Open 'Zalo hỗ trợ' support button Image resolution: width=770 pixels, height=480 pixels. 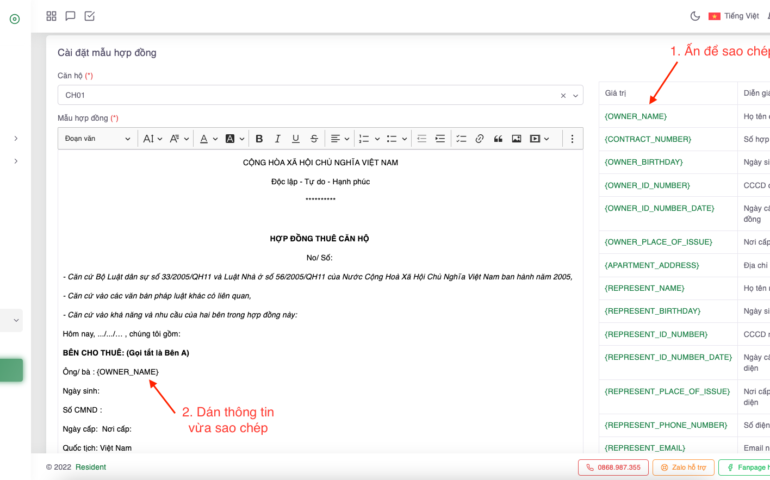[x=683, y=467]
